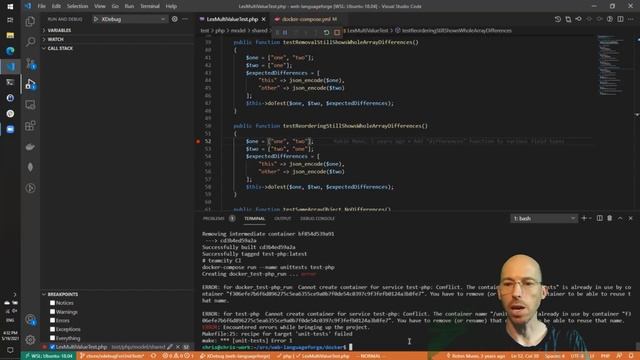
Task: Open Manage gear in activity bar
Action: click(x=30, y=340)
